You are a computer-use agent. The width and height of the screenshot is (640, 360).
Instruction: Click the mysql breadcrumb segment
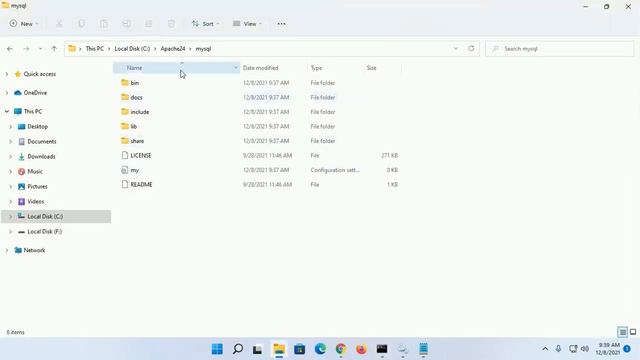[203, 49]
